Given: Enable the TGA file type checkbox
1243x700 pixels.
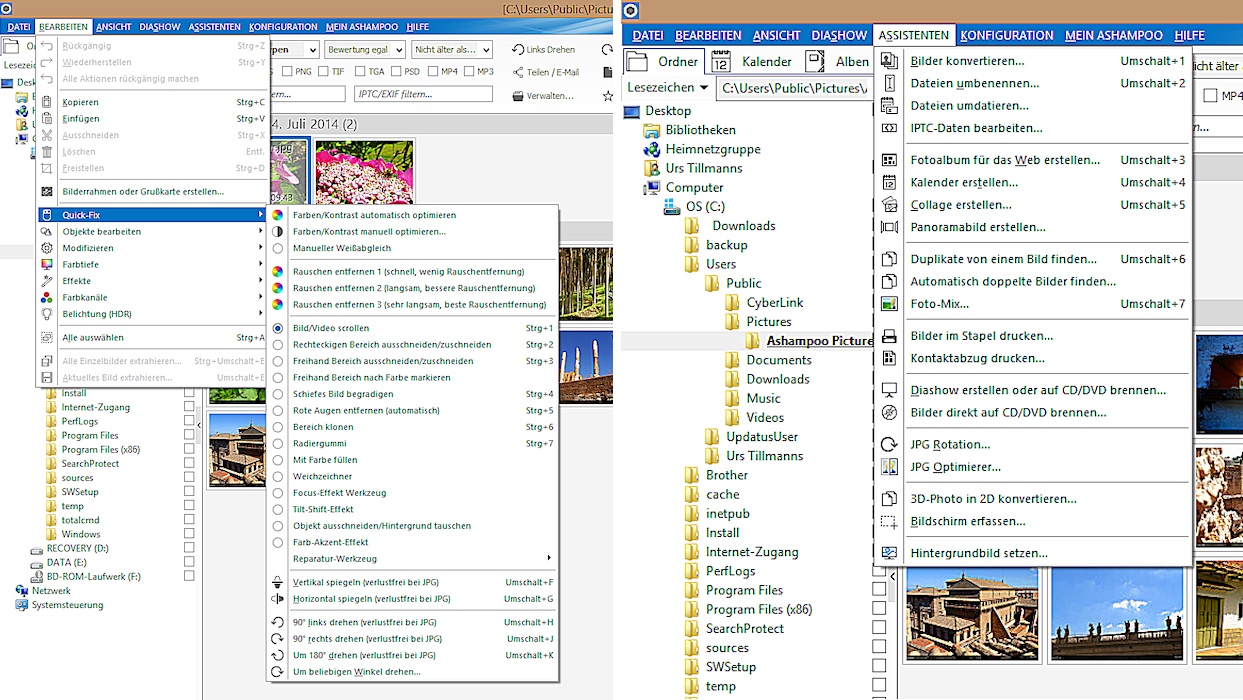Looking at the screenshot, I should coord(359,72).
